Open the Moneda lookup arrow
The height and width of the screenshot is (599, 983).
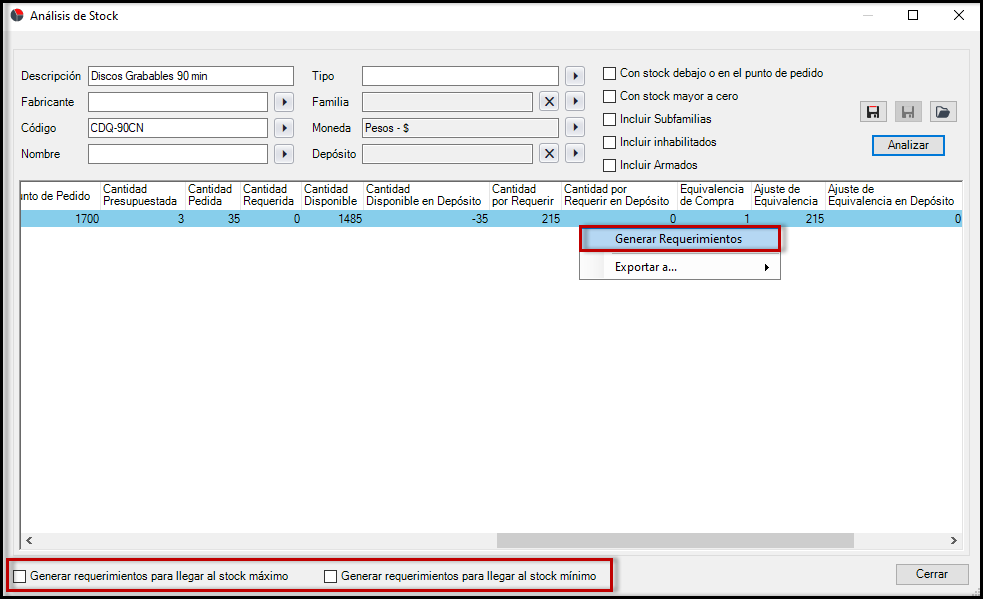[x=575, y=128]
